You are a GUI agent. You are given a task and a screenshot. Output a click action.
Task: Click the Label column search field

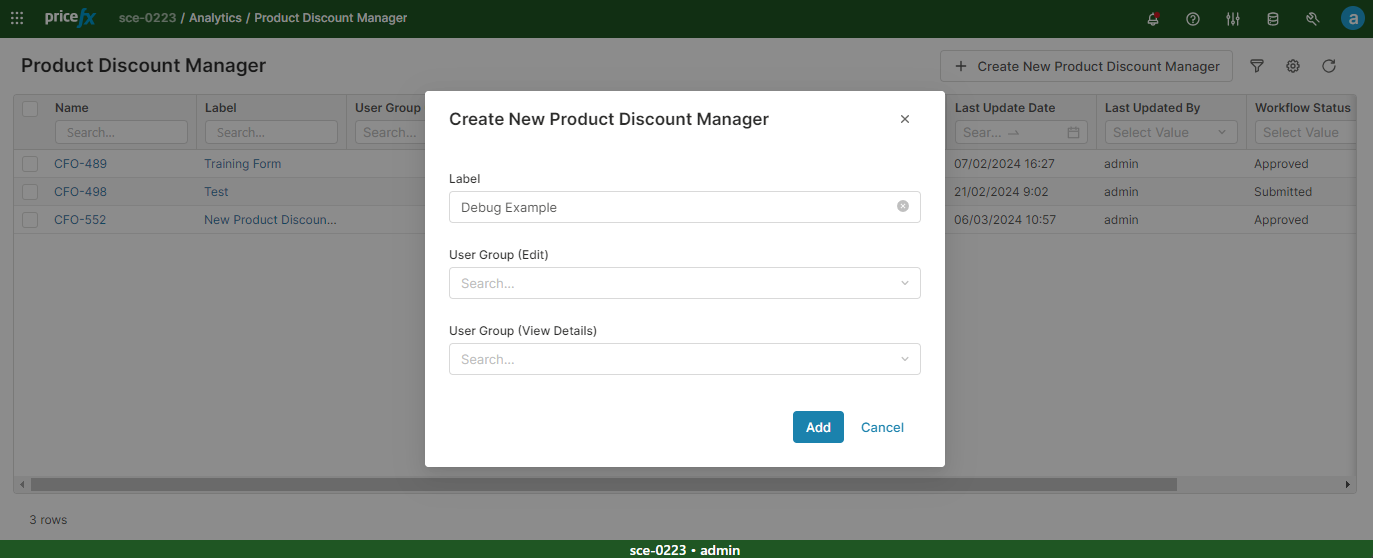(x=271, y=132)
